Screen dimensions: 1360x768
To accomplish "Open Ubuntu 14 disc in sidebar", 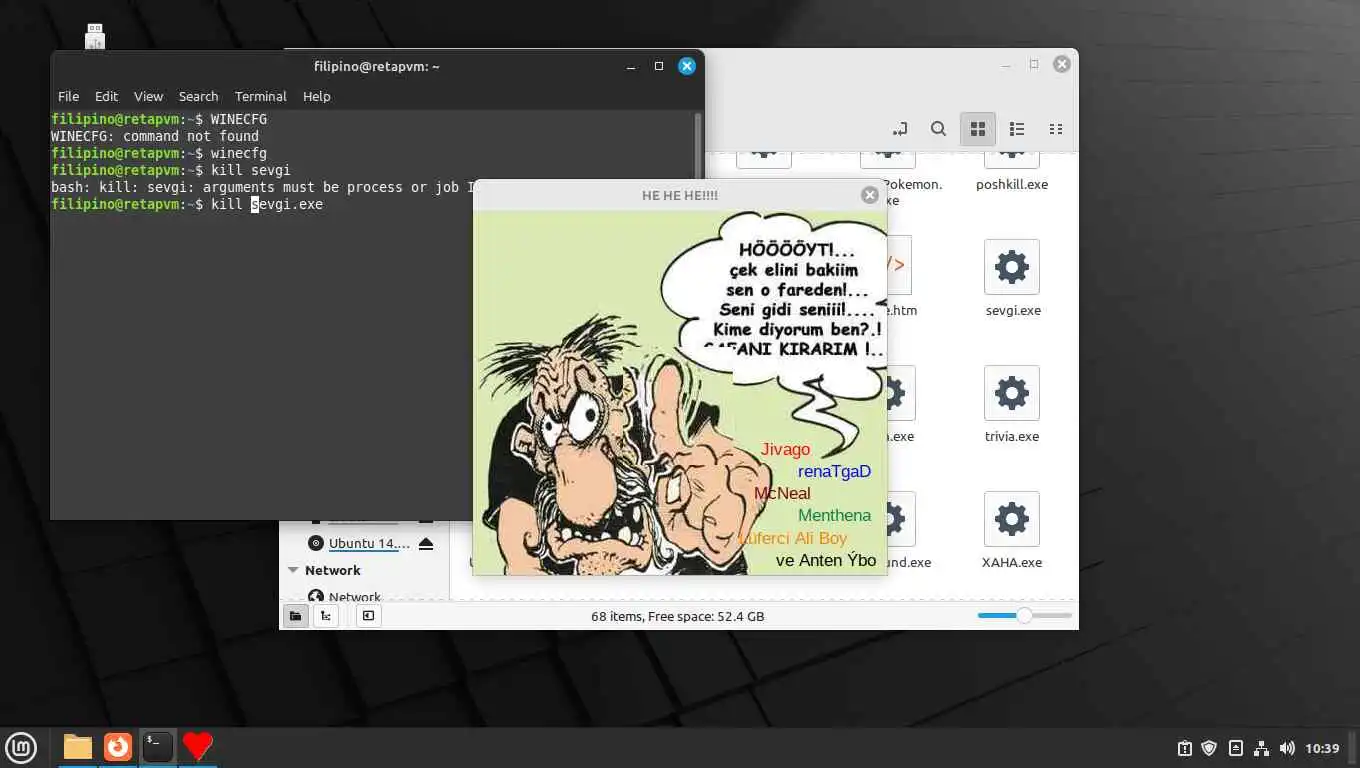I will click(369, 544).
